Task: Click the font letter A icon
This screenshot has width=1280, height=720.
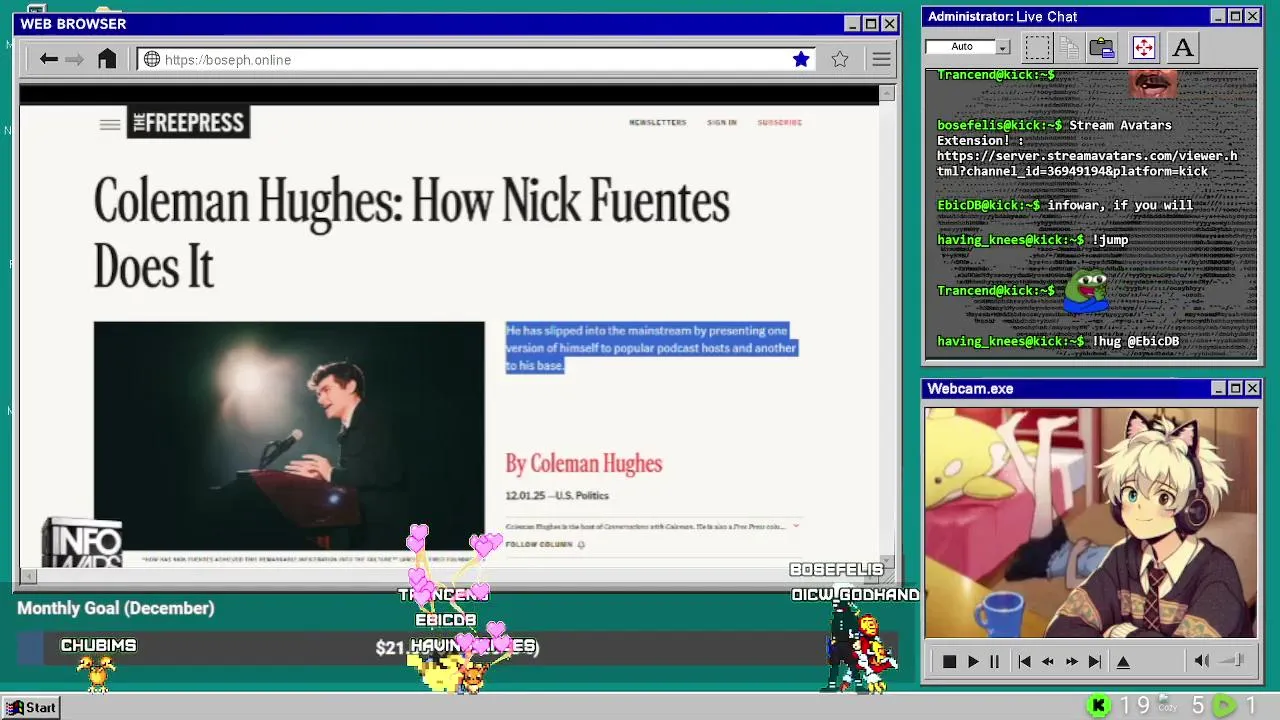Action: pyautogui.click(x=1183, y=47)
